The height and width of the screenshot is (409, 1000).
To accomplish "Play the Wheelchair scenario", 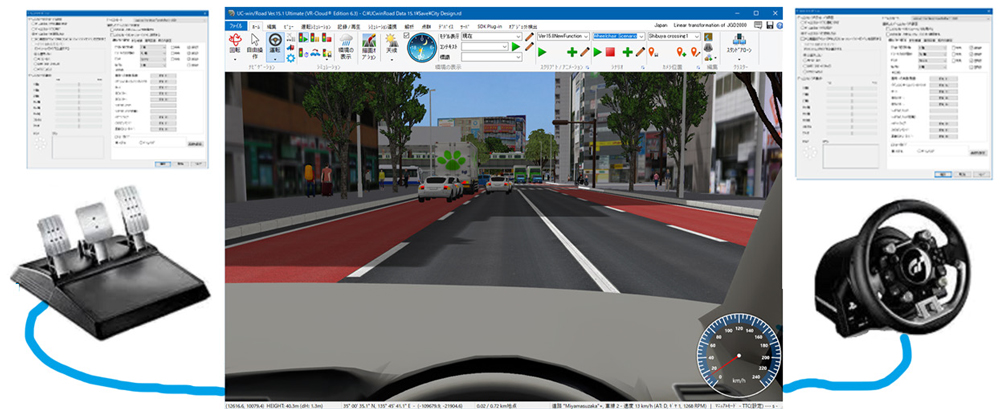I will 598,52.
